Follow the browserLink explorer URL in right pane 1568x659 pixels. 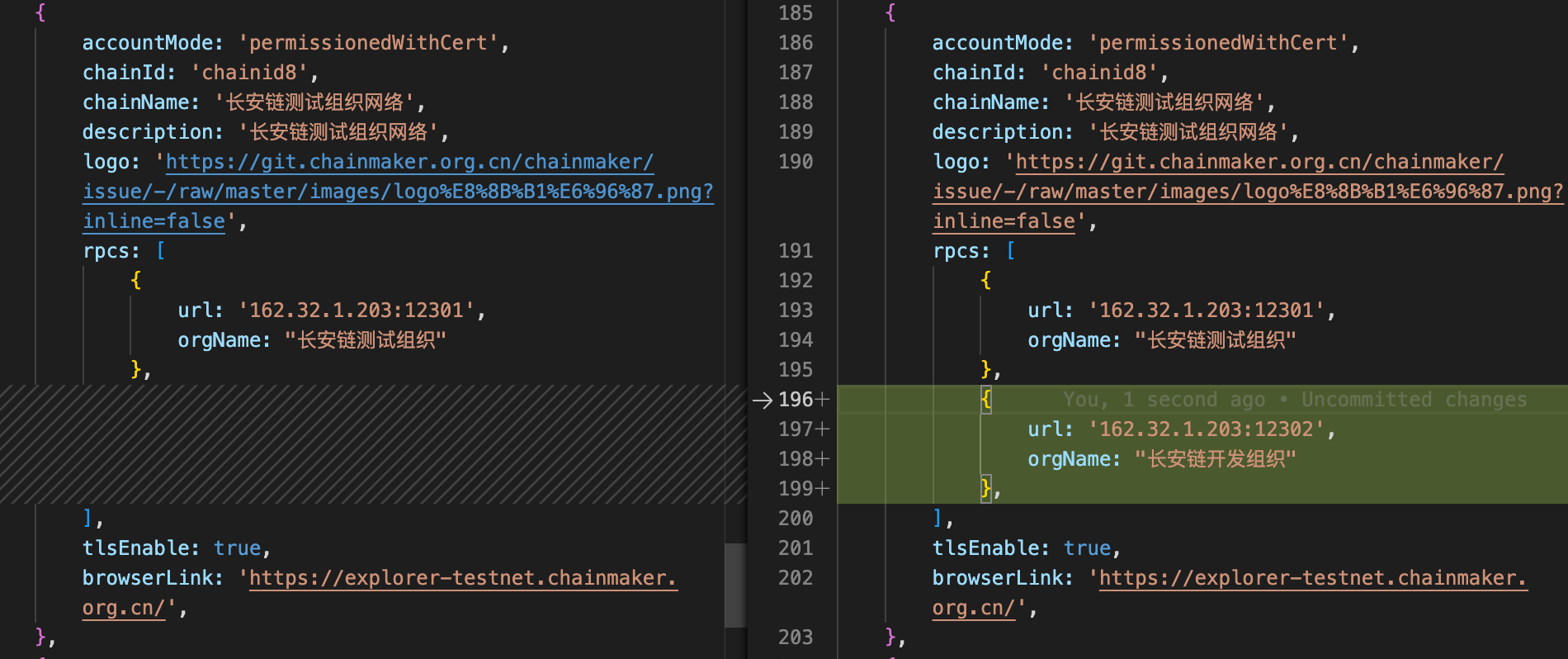coord(1312,578)
